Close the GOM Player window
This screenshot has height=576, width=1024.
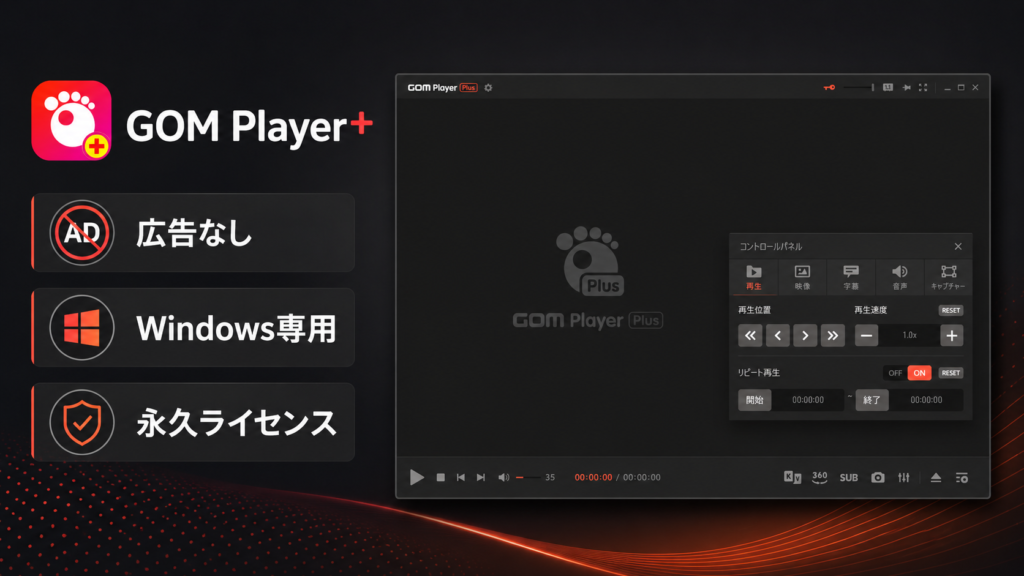pyautogui.click(x=976, y=88)
